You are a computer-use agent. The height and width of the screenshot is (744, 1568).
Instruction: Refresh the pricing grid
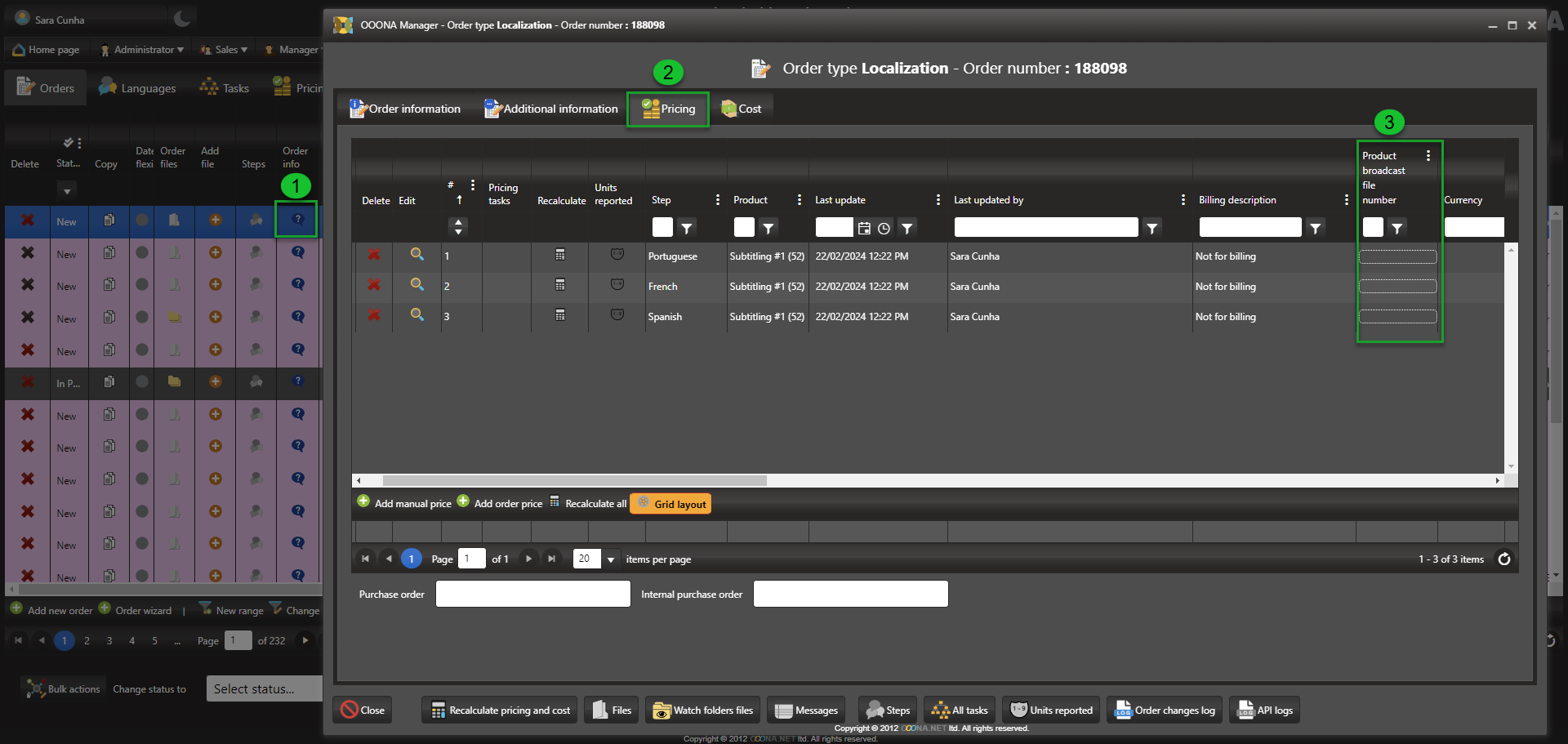point(1503,559)
